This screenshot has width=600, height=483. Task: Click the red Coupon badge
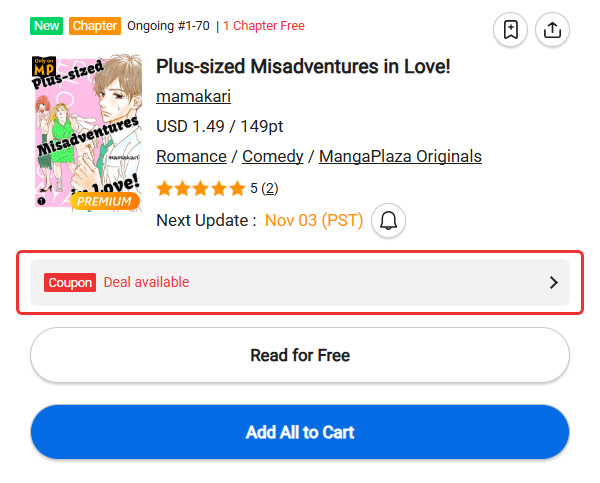click(70, 283)
